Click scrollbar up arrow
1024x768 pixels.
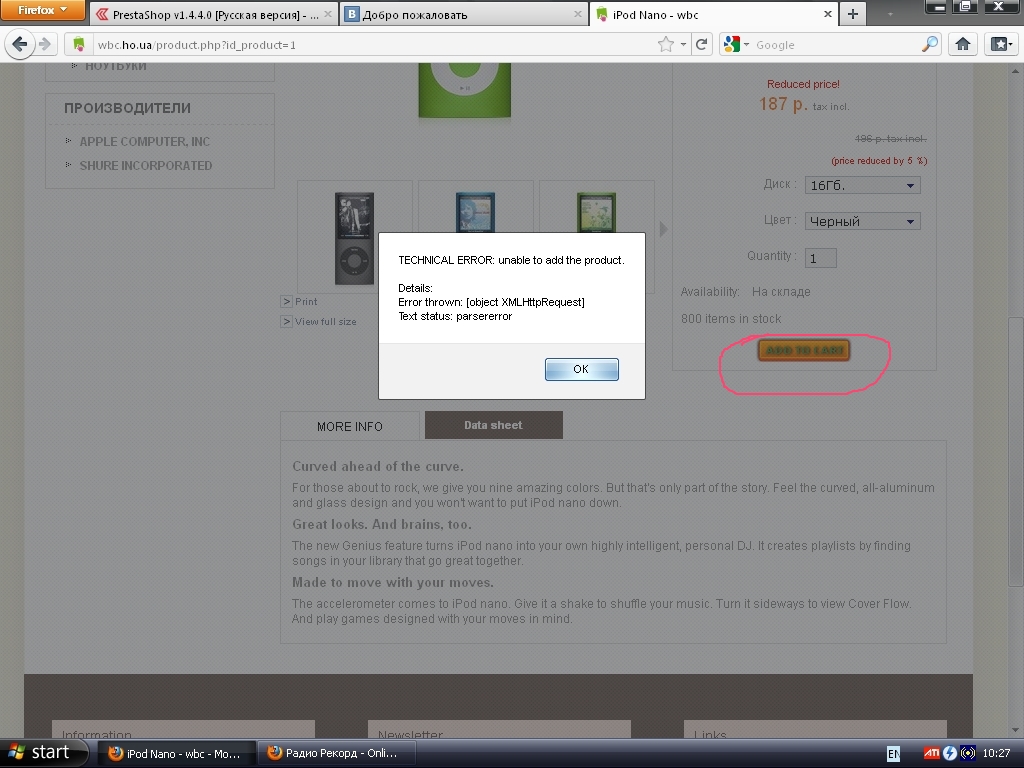point(1015,71)
